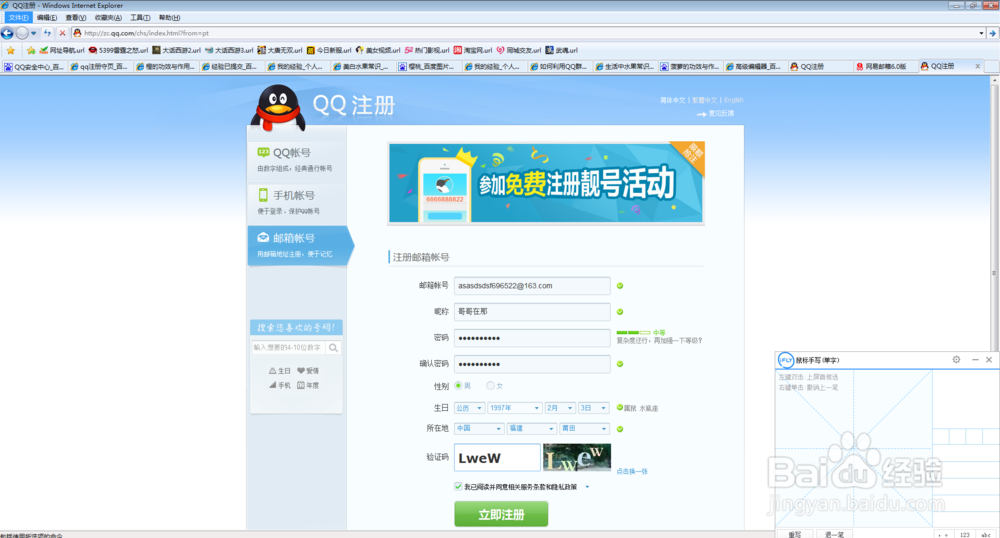
Task: Choose the 手机 number category
Action: click(x=280, y=386)
